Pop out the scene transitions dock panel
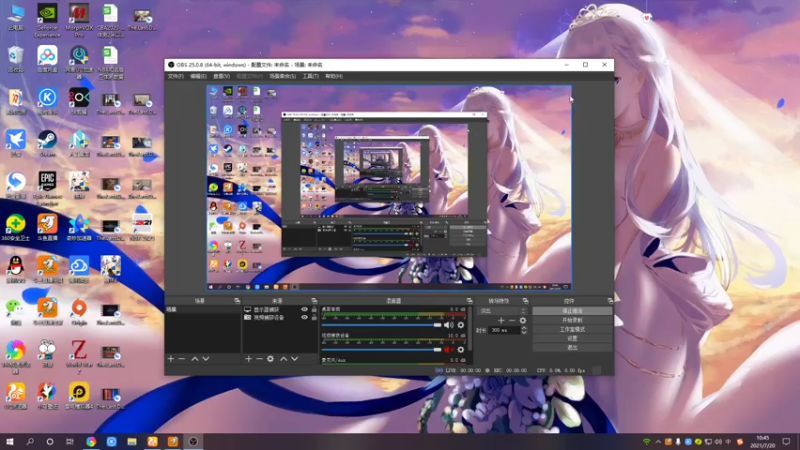Screen dimensions: 800x450 (x=526, y=301)
